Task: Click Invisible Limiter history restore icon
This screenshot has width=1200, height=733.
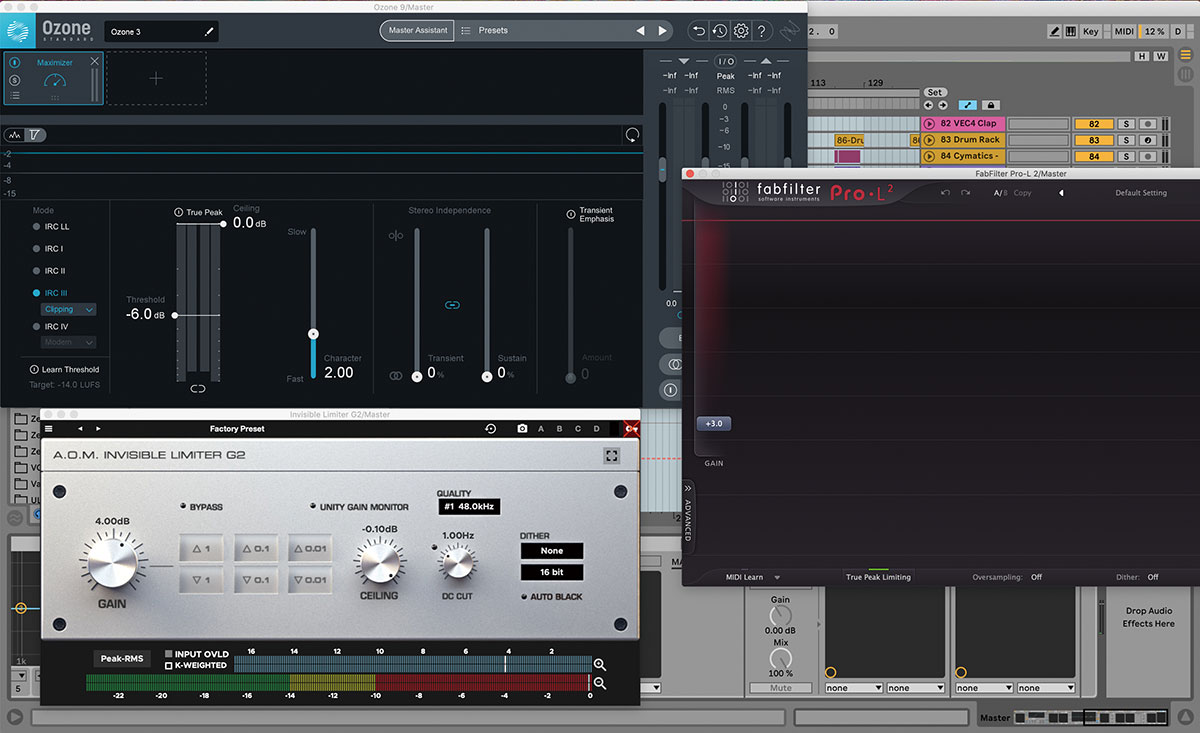Action: (491, 429)
